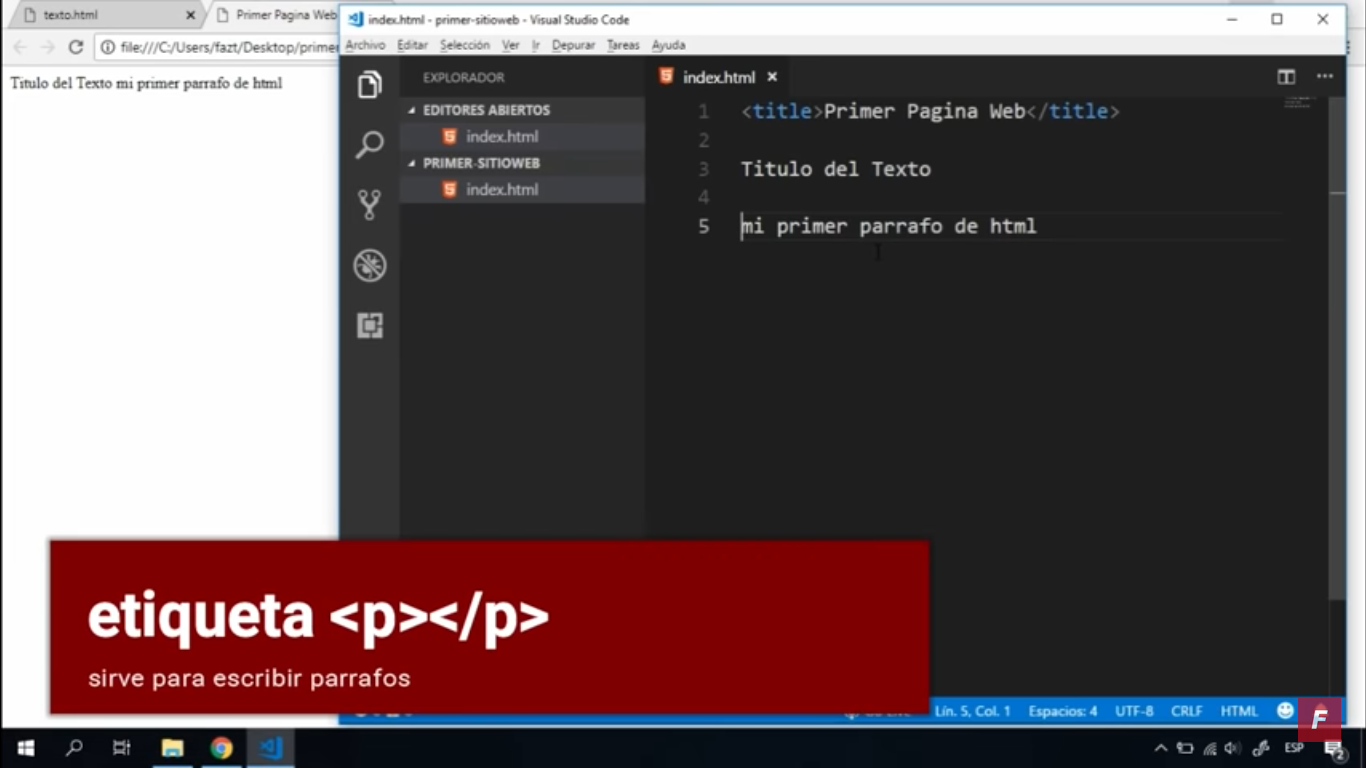The width and height of the screenshot is (1366, 768).
Task: Click the EXPLORADOR panel title
Action: coord(463,77)
